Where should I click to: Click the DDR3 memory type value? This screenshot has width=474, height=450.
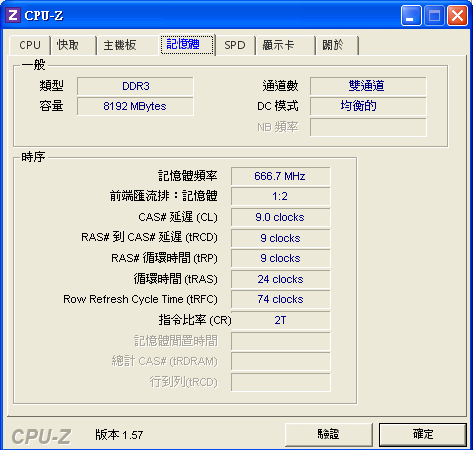pos(135,86)
